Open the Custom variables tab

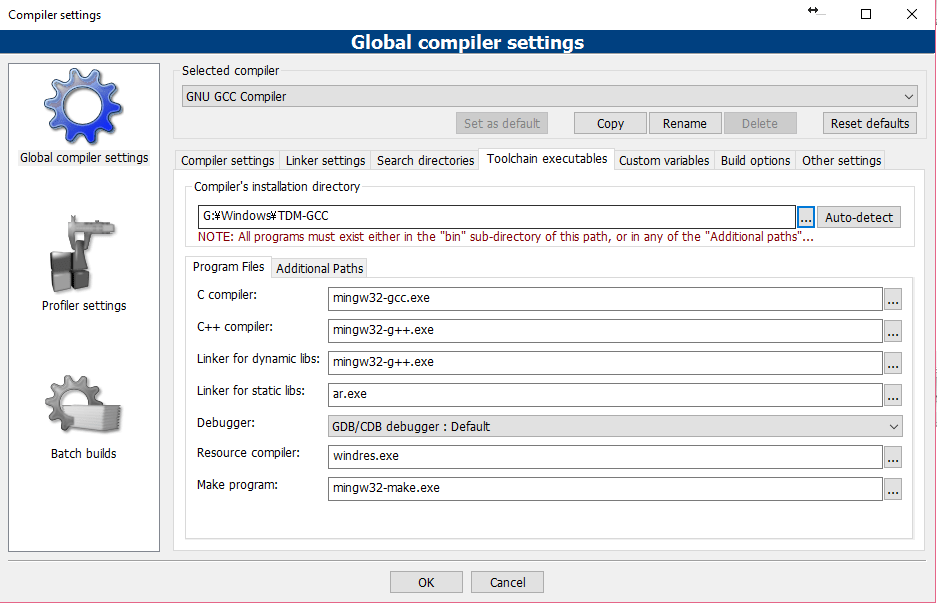[x=664, y=161]
